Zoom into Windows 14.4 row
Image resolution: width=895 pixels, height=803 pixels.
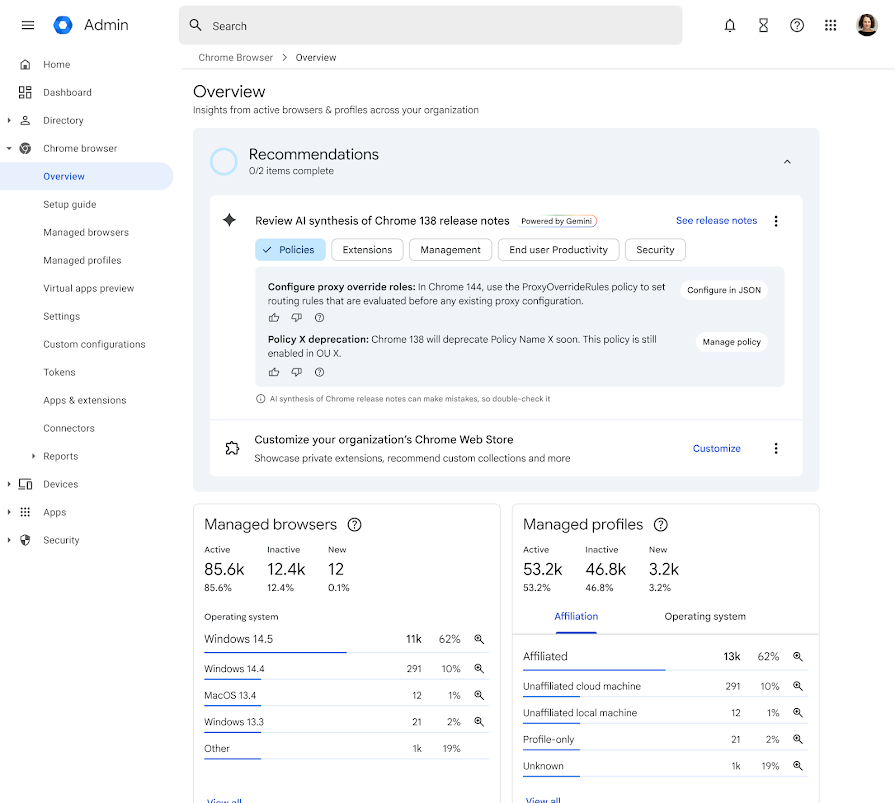[x=479, y=668]
